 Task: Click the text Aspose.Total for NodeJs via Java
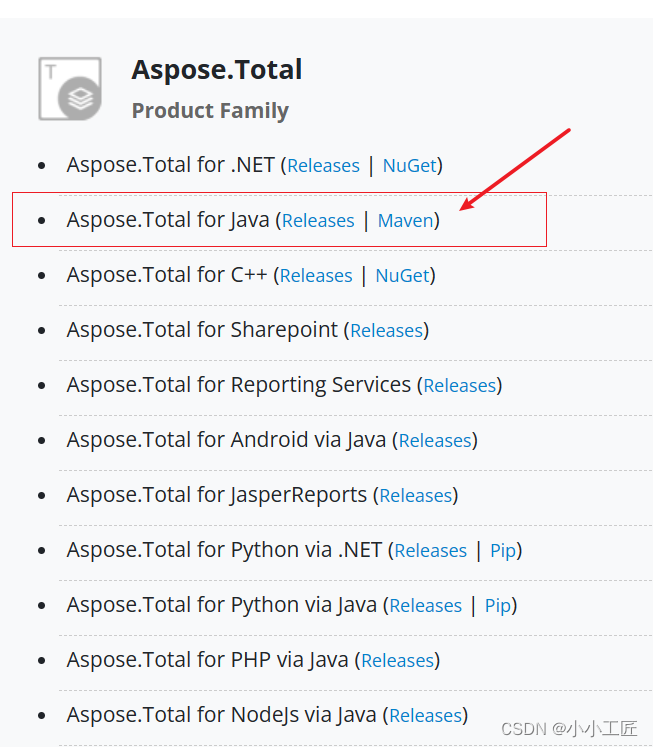[x=221, y=715]
